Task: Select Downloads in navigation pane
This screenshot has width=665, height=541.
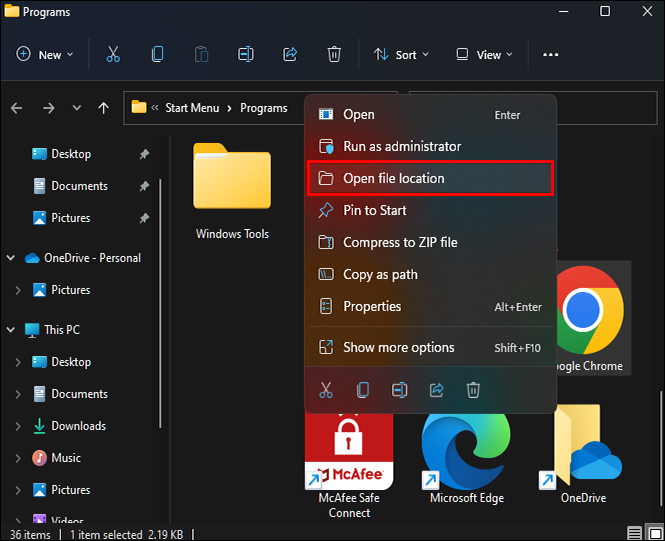Action: 78,426
